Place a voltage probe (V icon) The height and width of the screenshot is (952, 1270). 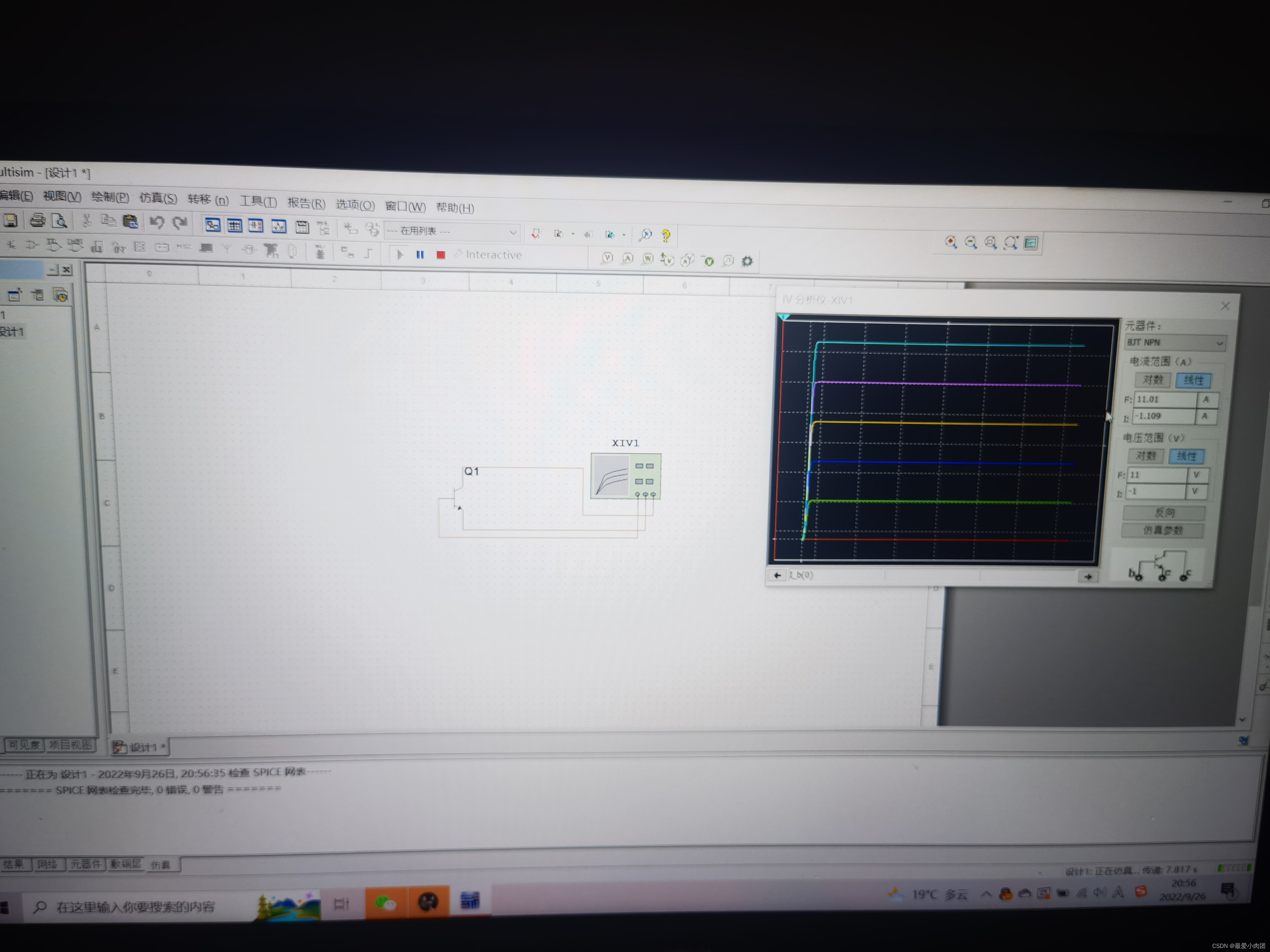607,258
